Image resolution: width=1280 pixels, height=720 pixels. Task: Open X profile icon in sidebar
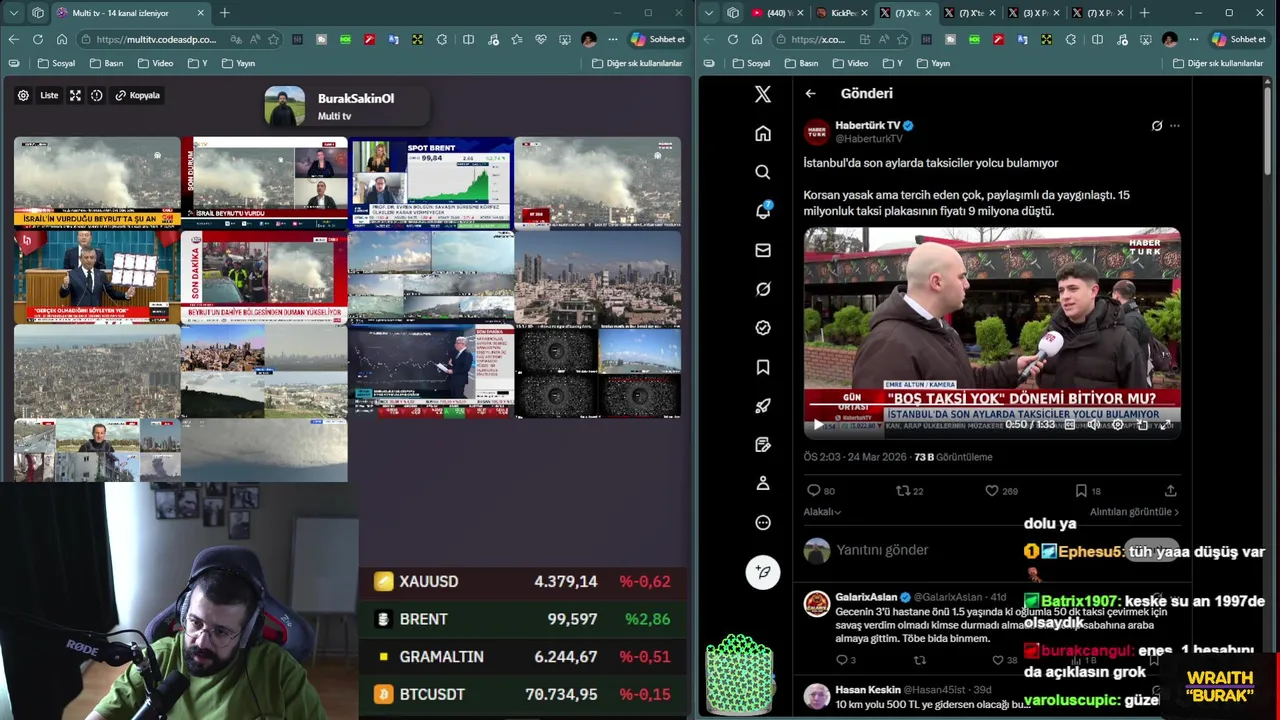(x=763, y=483)
